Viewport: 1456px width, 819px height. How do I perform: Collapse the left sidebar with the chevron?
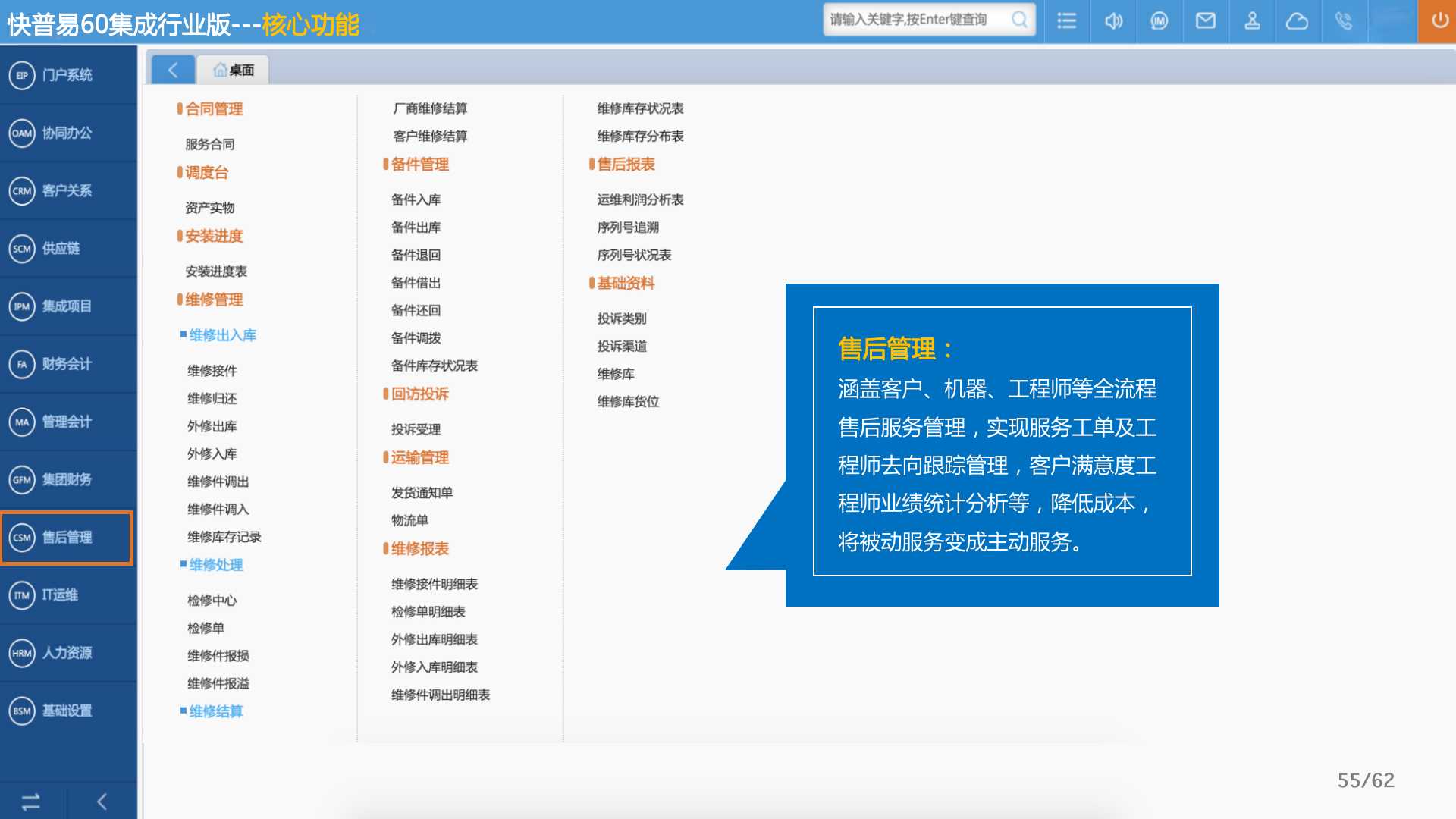pos(102,802)
